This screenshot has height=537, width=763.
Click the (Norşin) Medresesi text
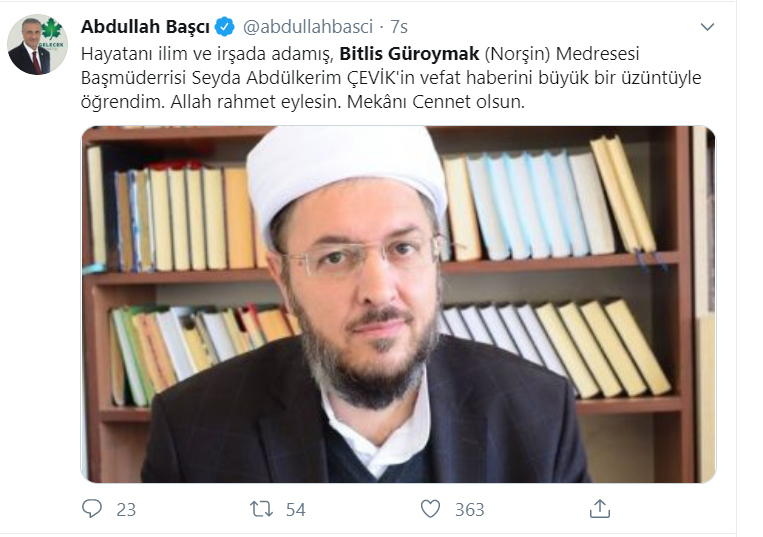(562, 54)
